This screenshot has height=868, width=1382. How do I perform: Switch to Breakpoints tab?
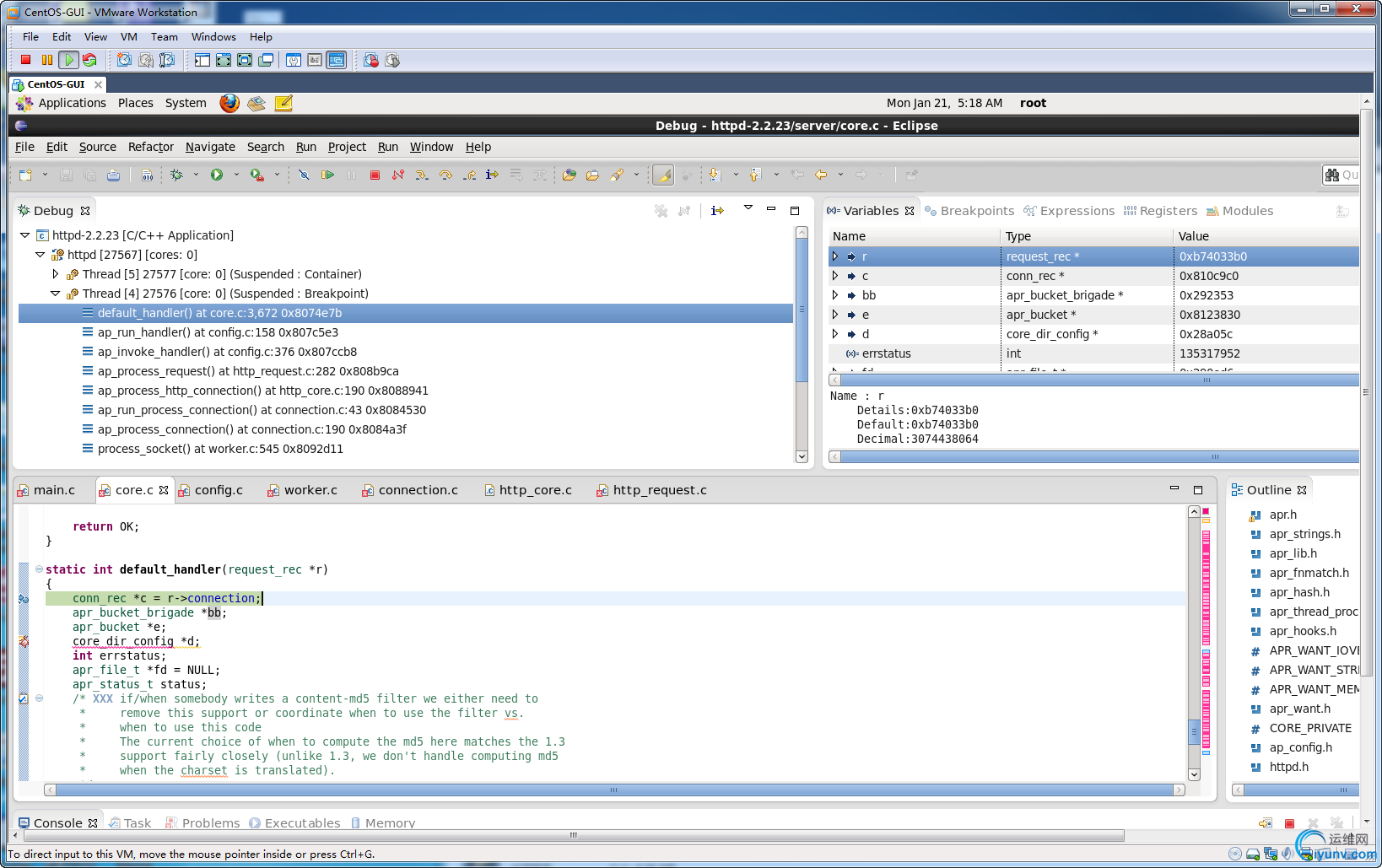click(969, 211)
